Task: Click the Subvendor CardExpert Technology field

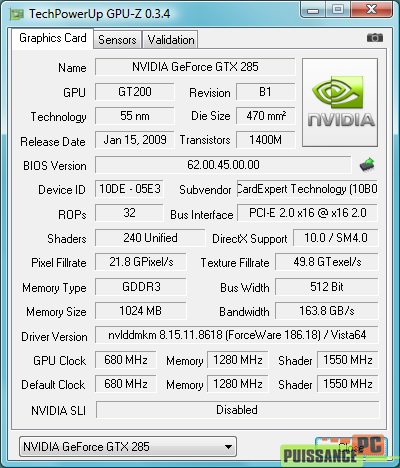Action: coord(307,189)
